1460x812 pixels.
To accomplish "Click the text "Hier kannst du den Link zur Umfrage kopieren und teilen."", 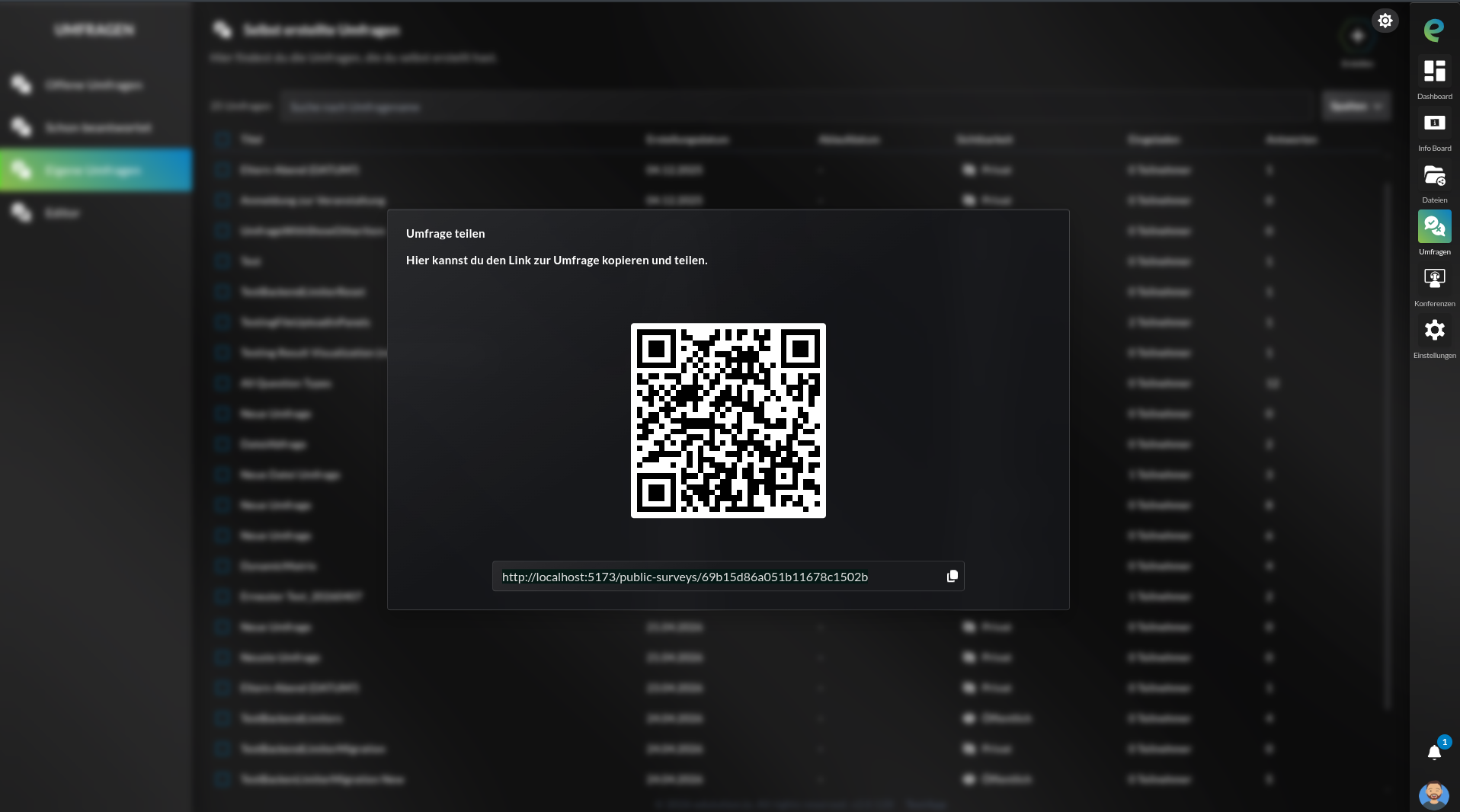I will click(x=557, y=261).
